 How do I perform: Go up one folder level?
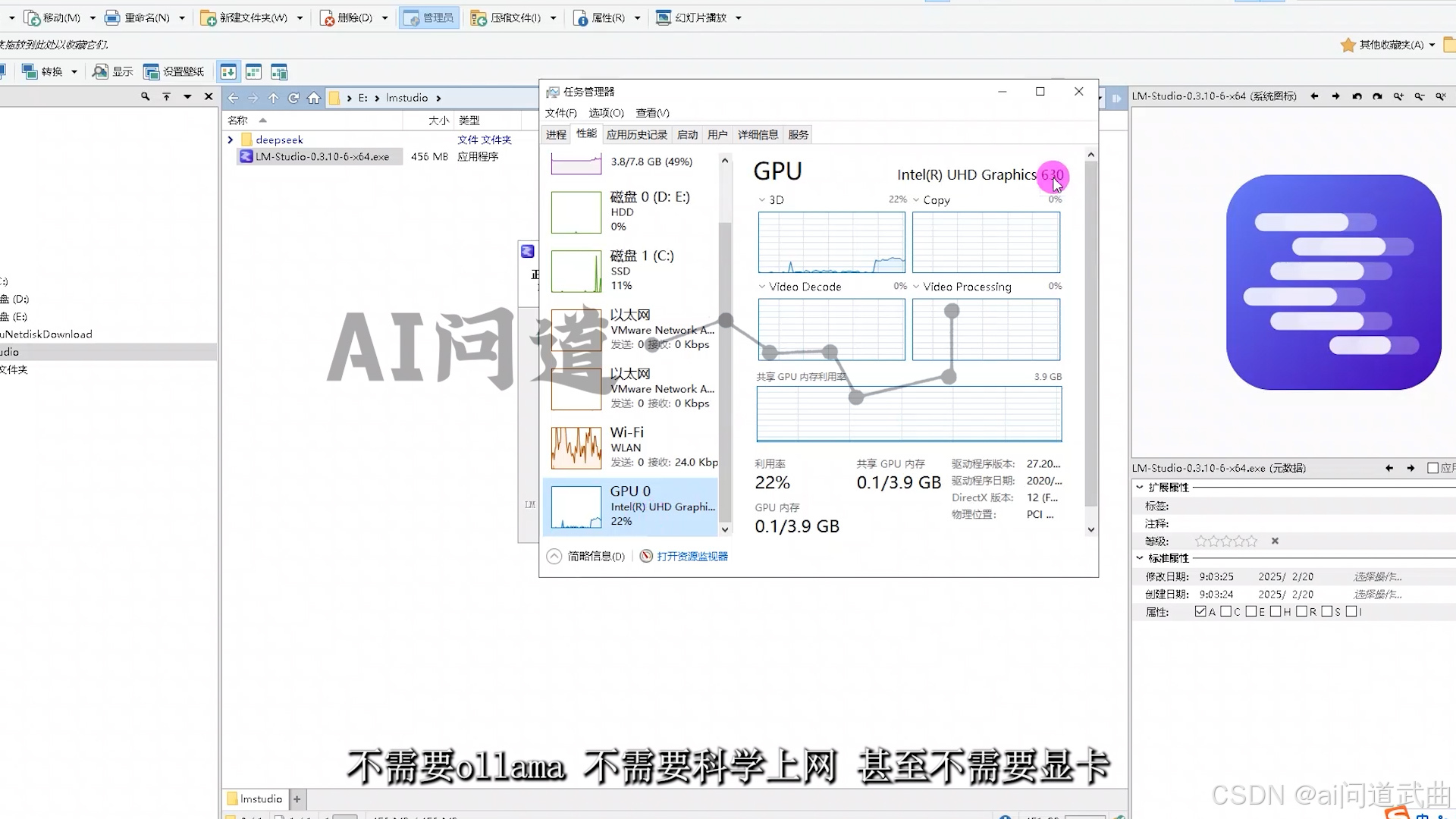[273, 98]
